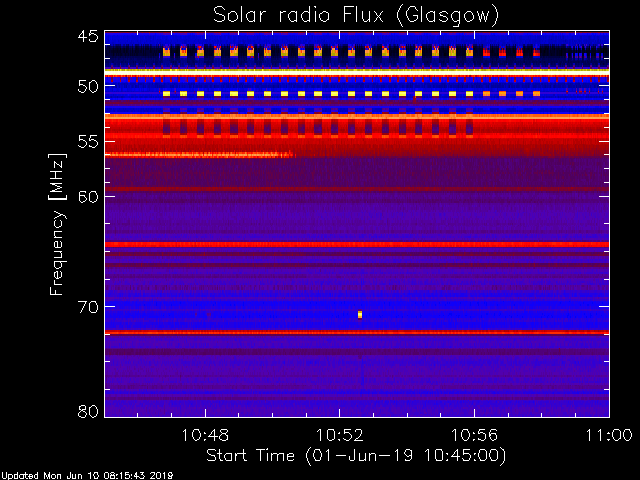Screen dimensions: 640x480
Task: Select the 11:00 time tick label
Action: coord(608,436)
